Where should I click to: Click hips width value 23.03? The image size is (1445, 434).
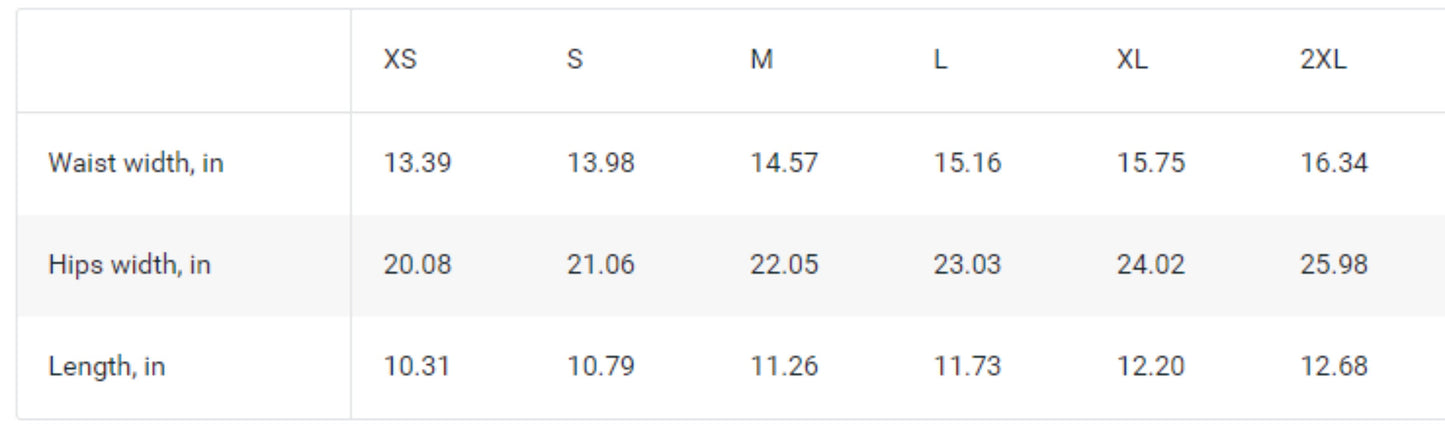pos(968,265)
